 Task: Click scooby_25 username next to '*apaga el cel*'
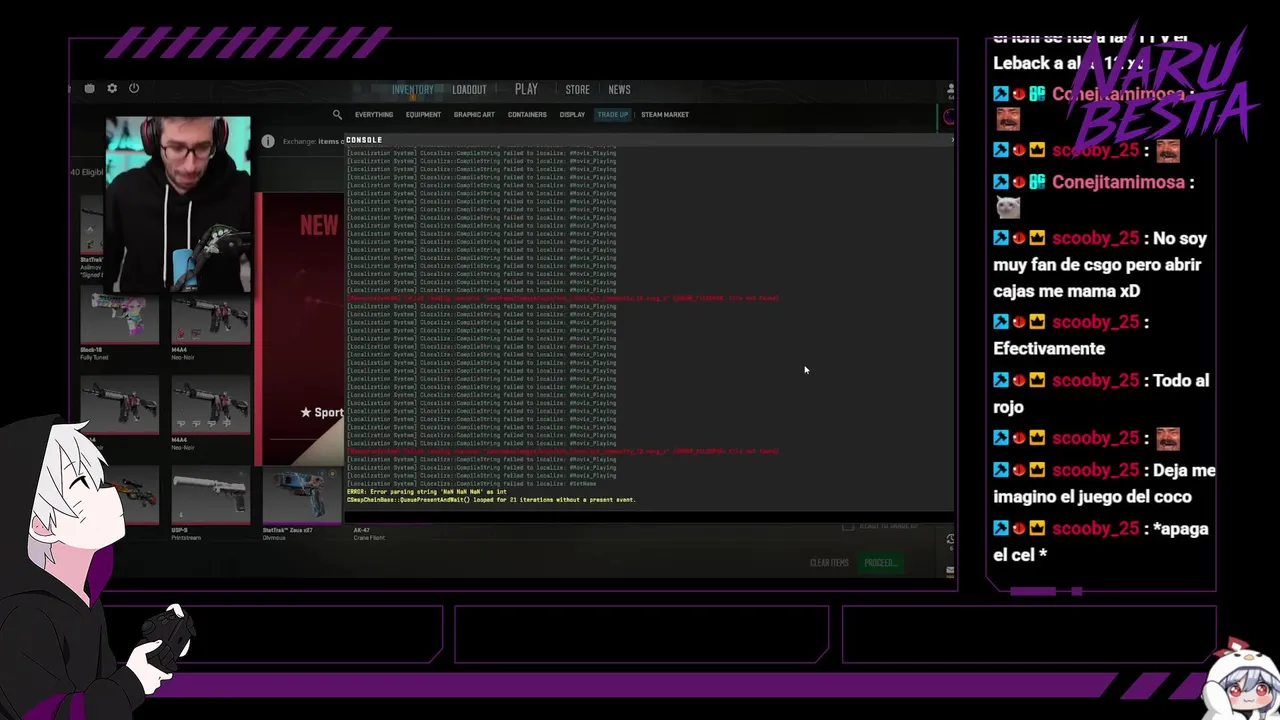coord(1096,528)
